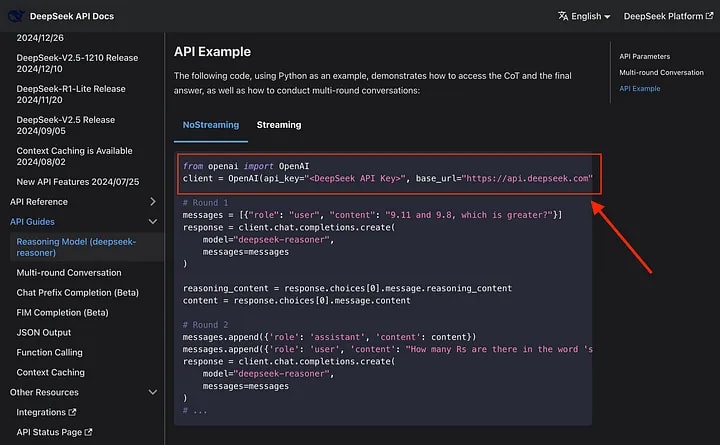Expand the API Reference chevron
Image resolution: width=720 pixels, height=445 pixels.
[152, 202]
